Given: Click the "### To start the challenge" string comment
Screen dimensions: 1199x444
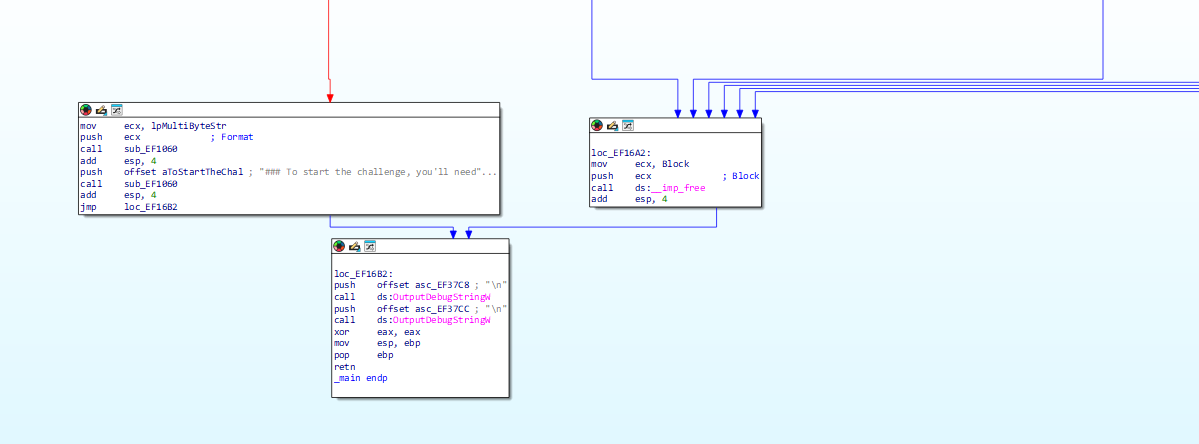Looking at the screenshot, I should click(378, 173).
